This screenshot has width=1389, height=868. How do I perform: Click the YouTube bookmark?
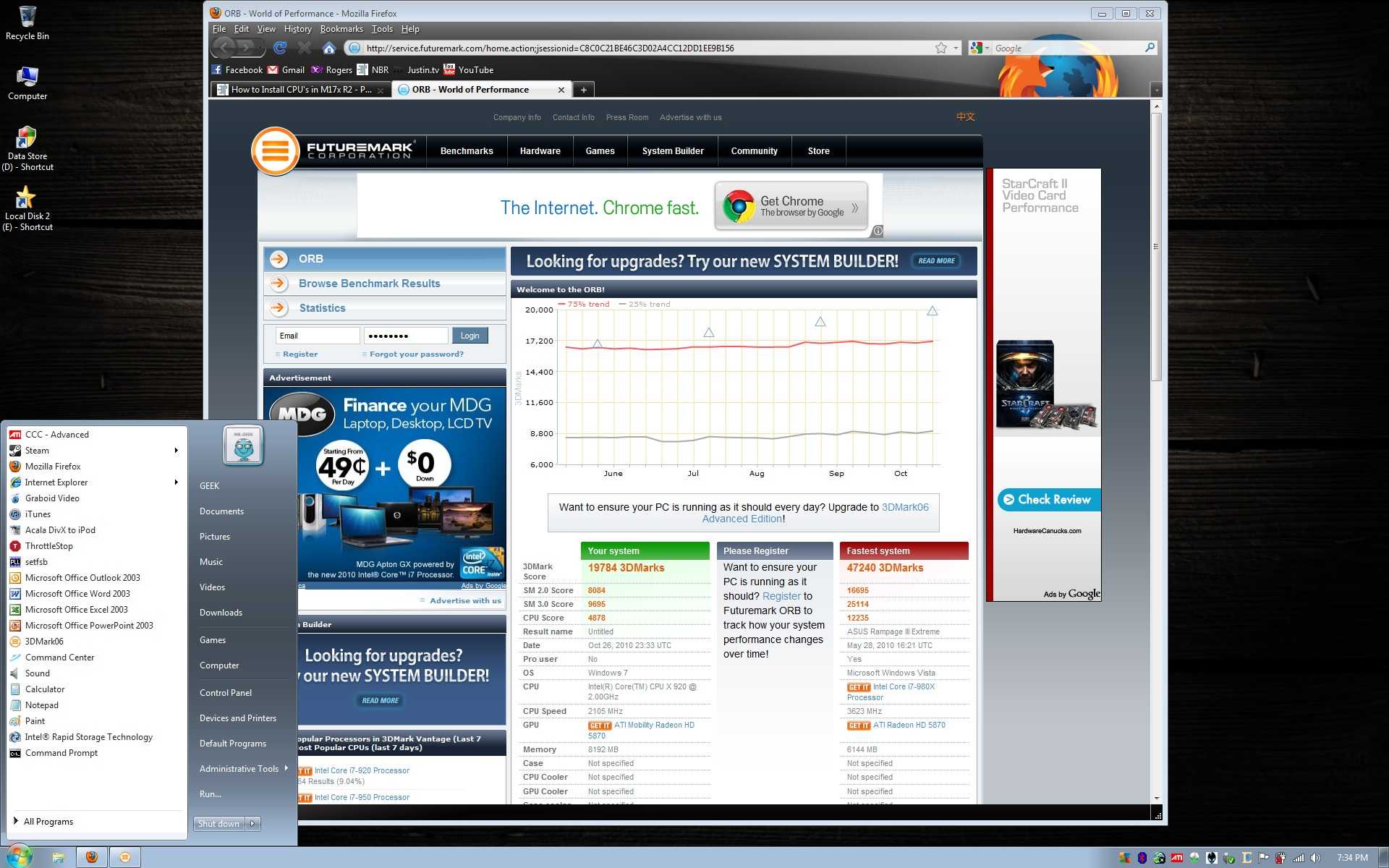point(469,70)
